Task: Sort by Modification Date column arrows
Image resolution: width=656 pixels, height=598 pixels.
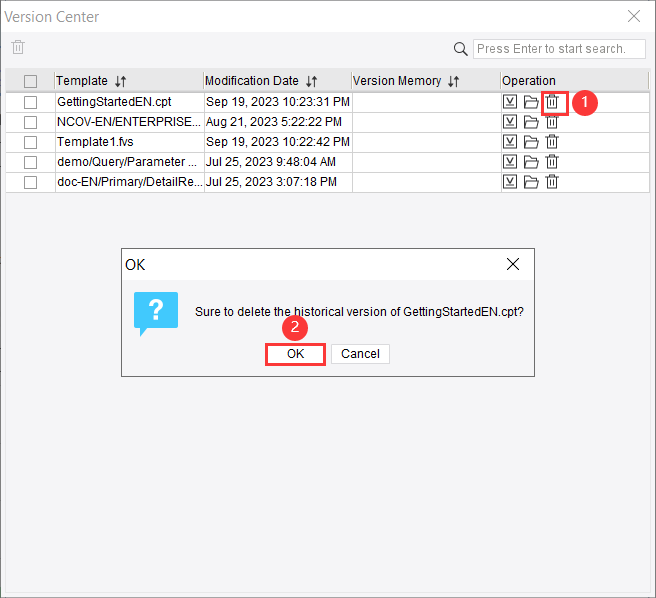Action: 311,81
